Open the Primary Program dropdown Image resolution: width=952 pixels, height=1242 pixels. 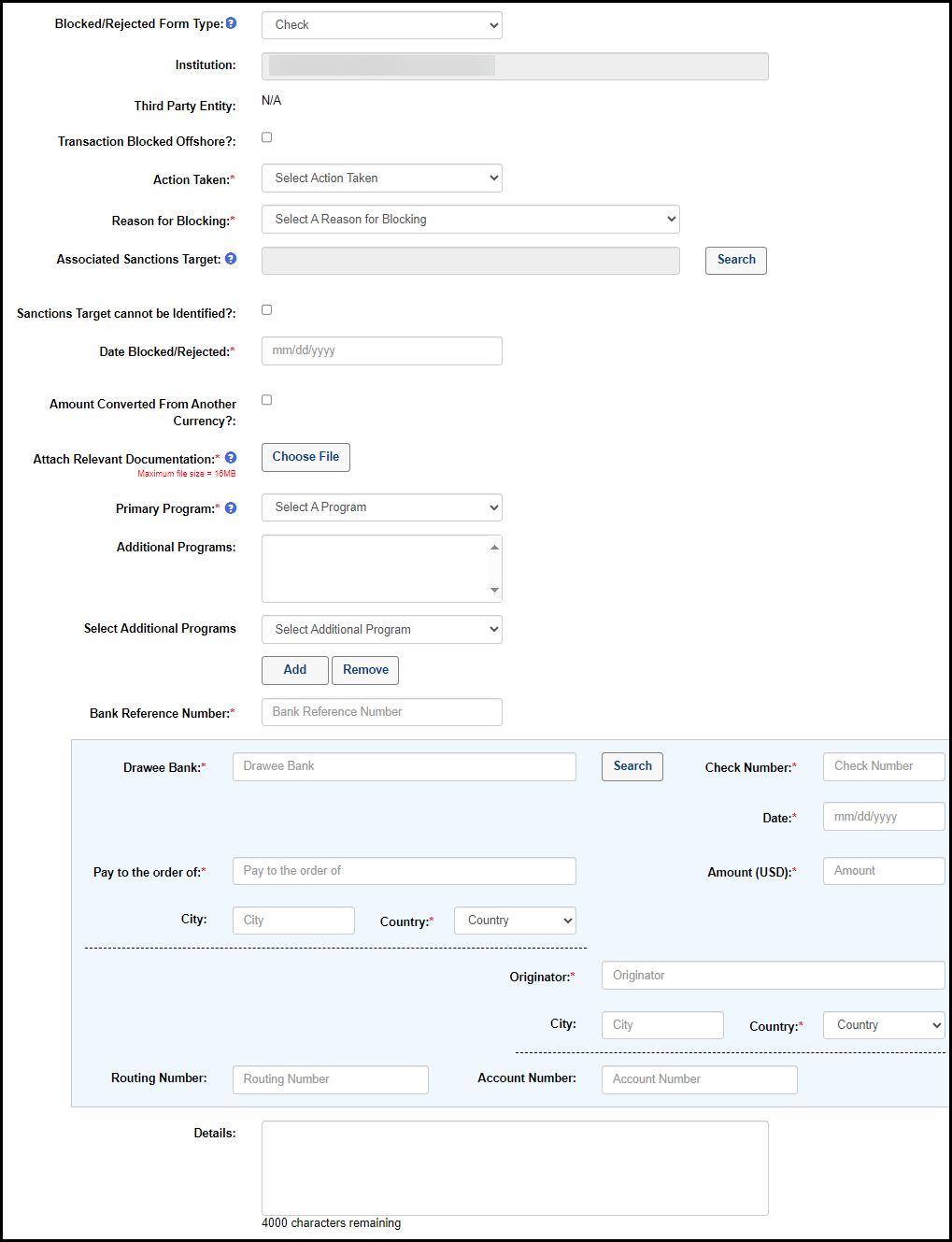pyautogui.click(x=381, y=507)
